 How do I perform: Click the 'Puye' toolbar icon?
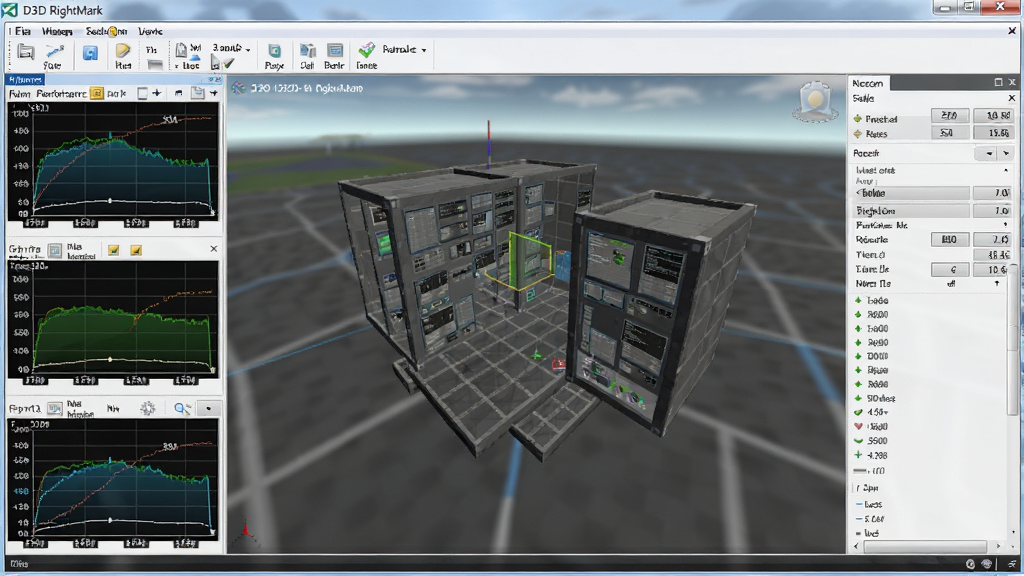click(x=274, y=51)
